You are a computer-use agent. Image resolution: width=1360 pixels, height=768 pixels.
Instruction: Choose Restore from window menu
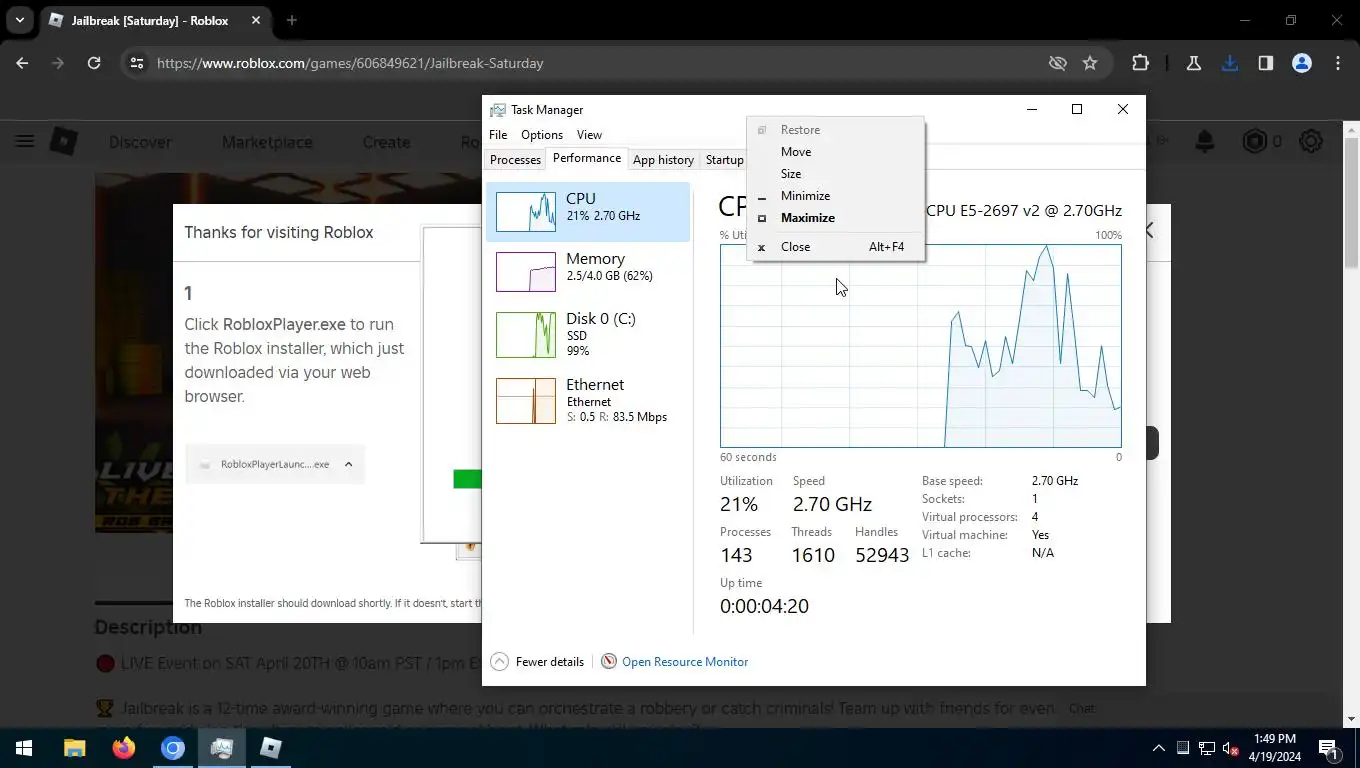point(835,130)
